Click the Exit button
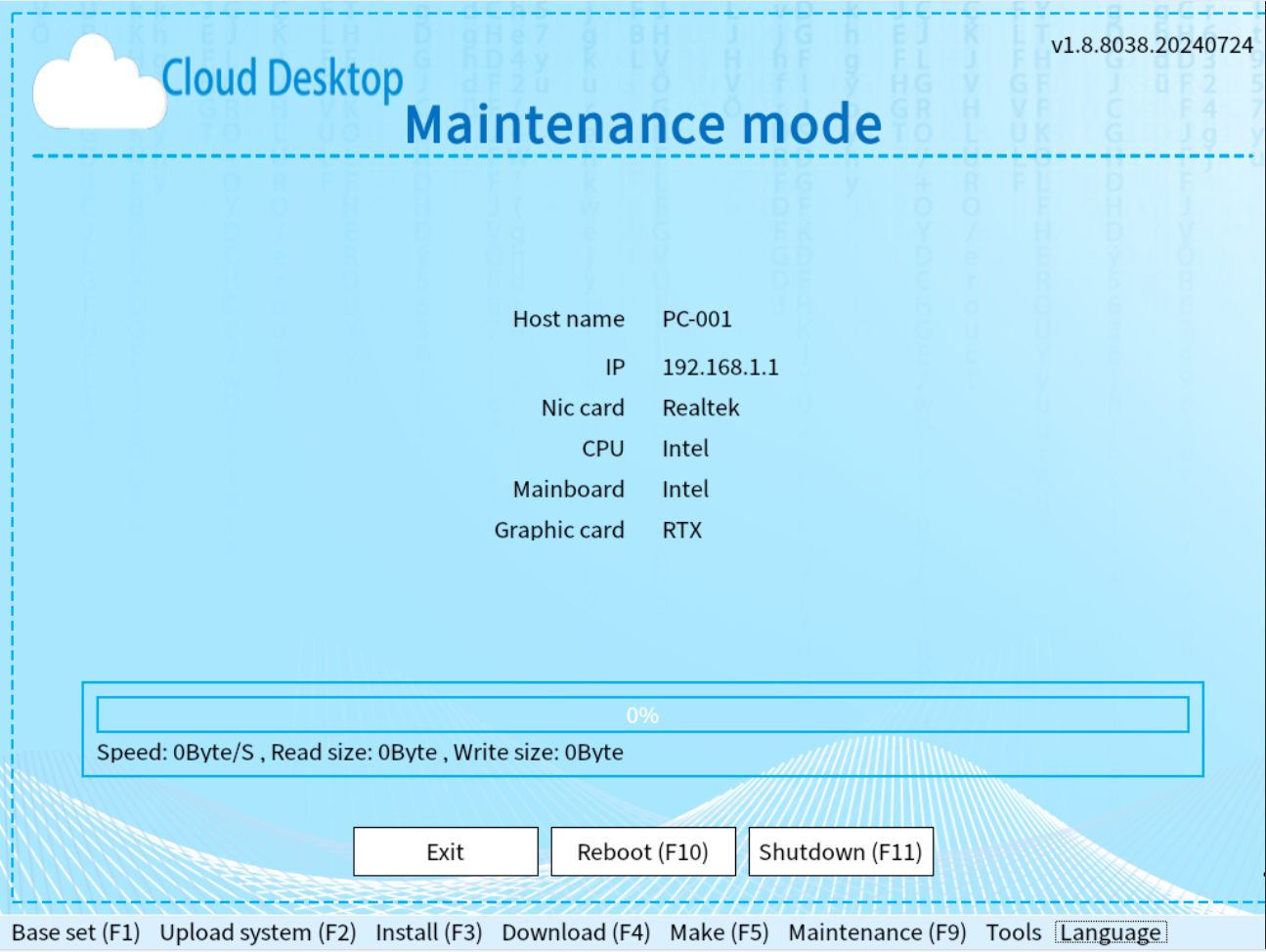Viewport: 1266px width, 952px height. 446,851
